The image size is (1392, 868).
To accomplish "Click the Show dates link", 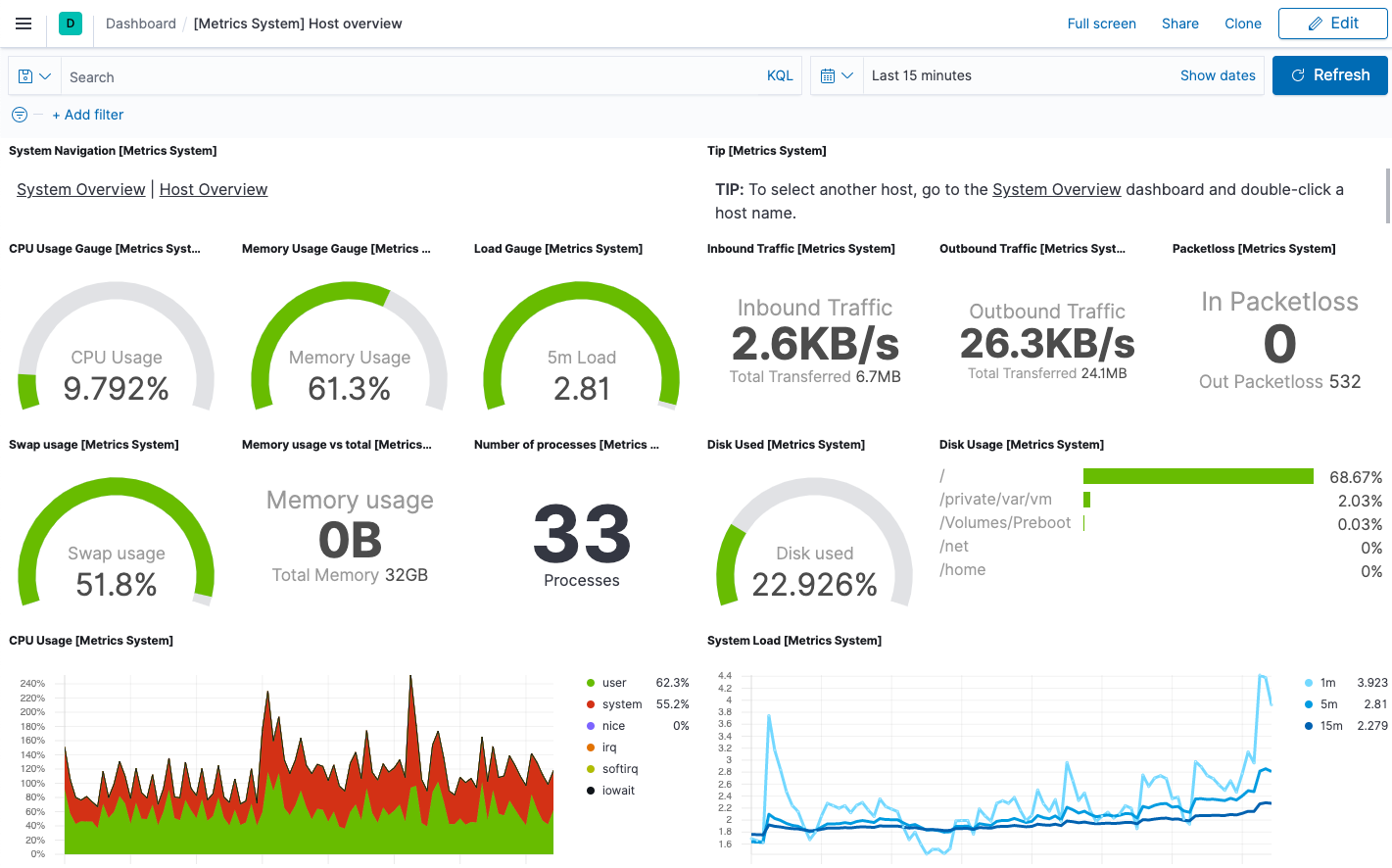I will click(x=1218, y=74).
